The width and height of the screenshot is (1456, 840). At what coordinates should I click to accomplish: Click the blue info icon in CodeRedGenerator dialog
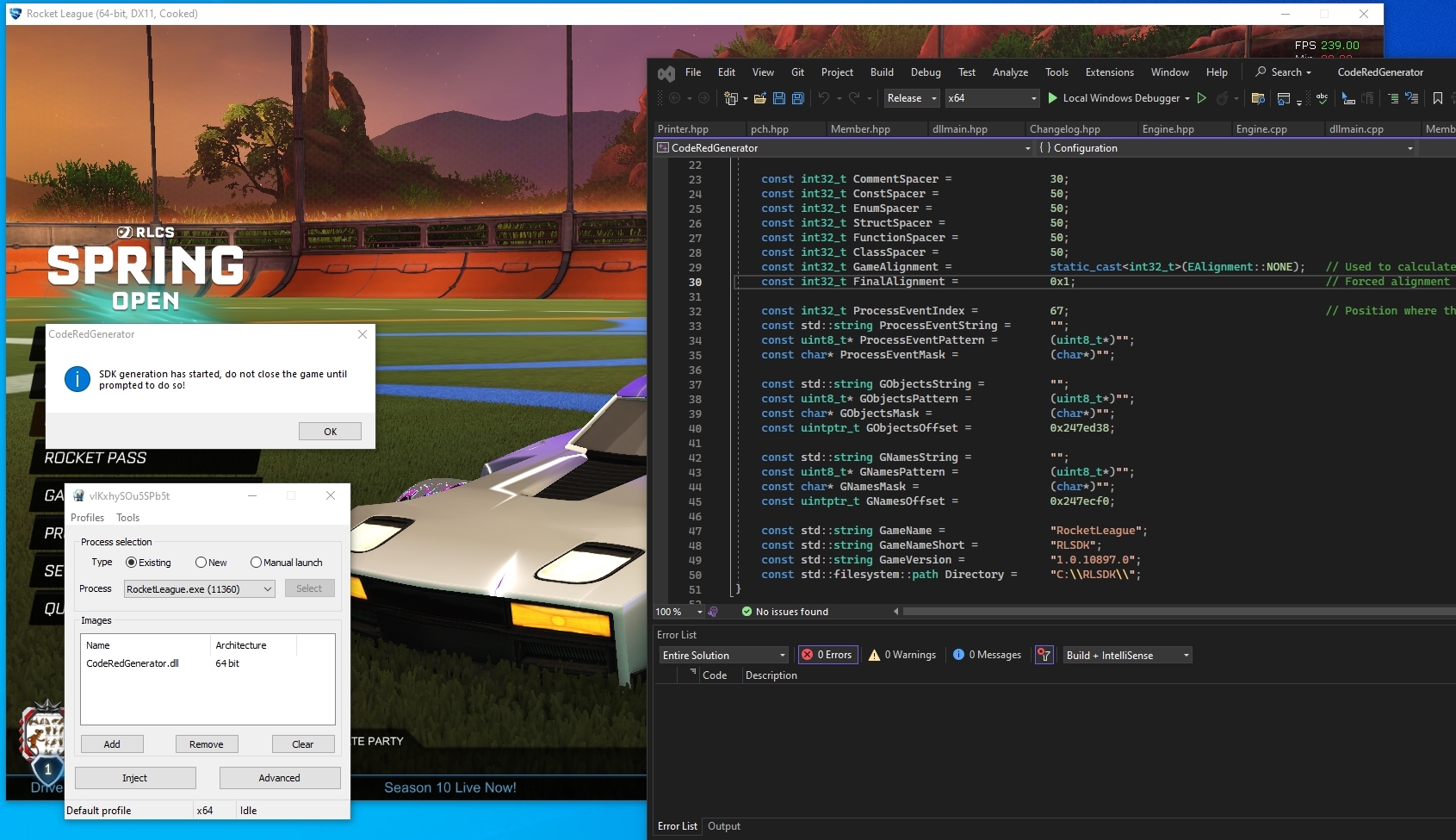[x=77, y=379]
